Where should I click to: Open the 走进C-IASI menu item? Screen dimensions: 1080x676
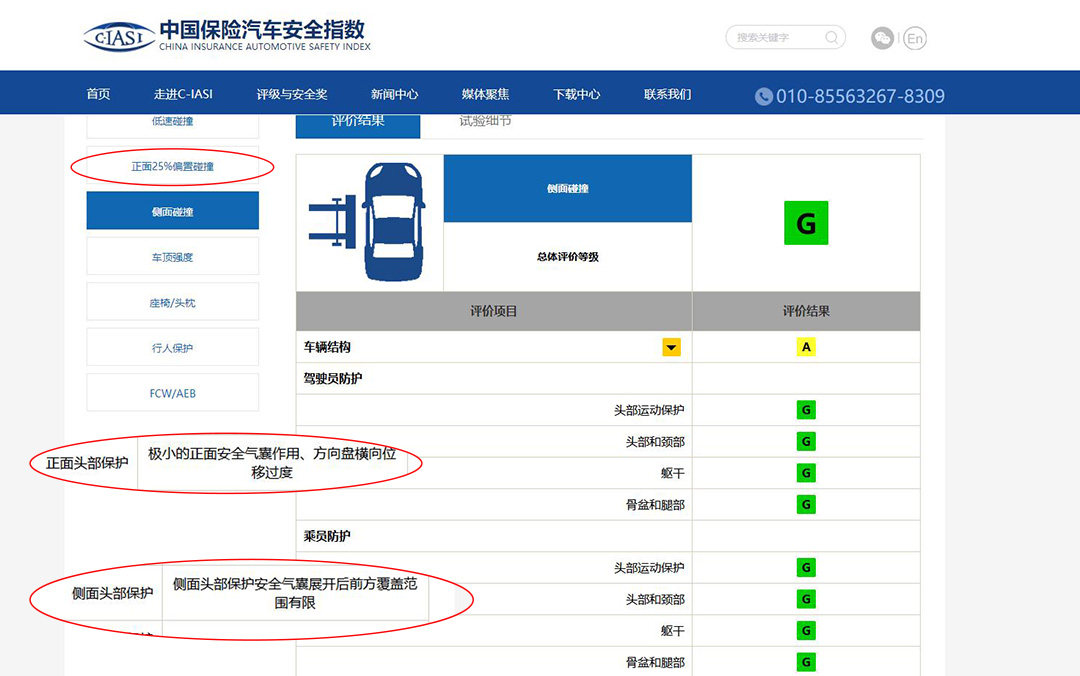[x=183, y=94]
